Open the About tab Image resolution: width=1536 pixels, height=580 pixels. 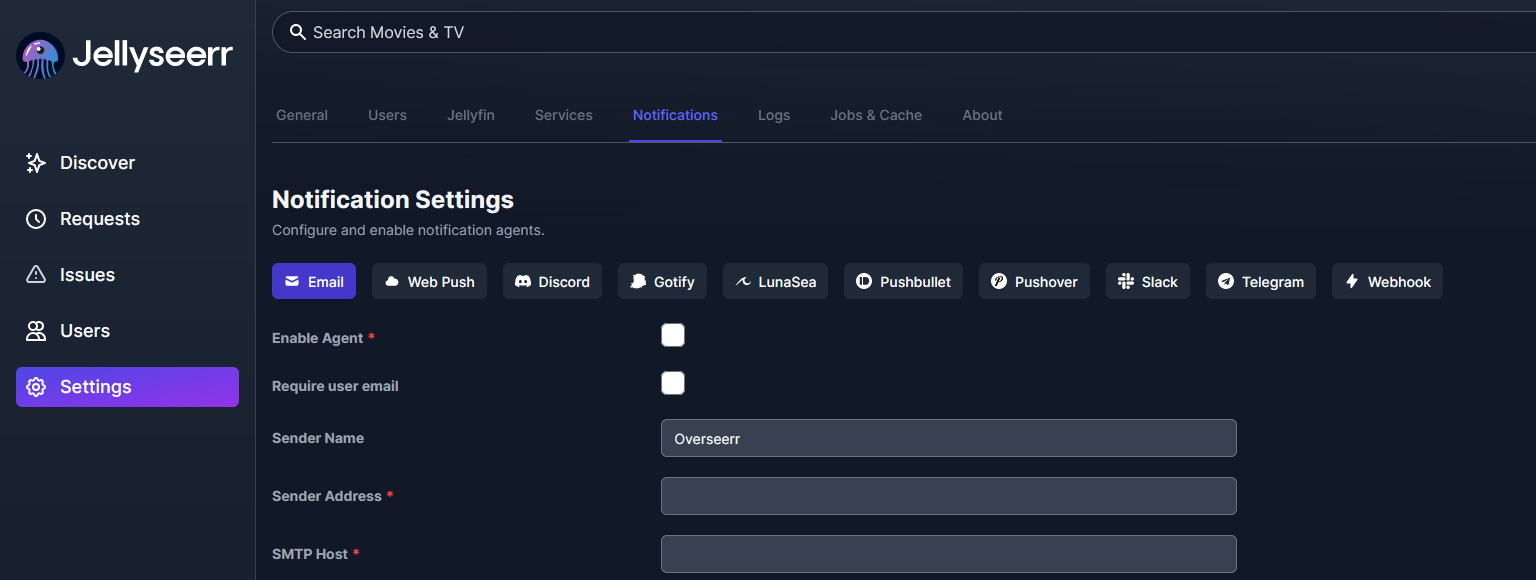pos(982,115)
